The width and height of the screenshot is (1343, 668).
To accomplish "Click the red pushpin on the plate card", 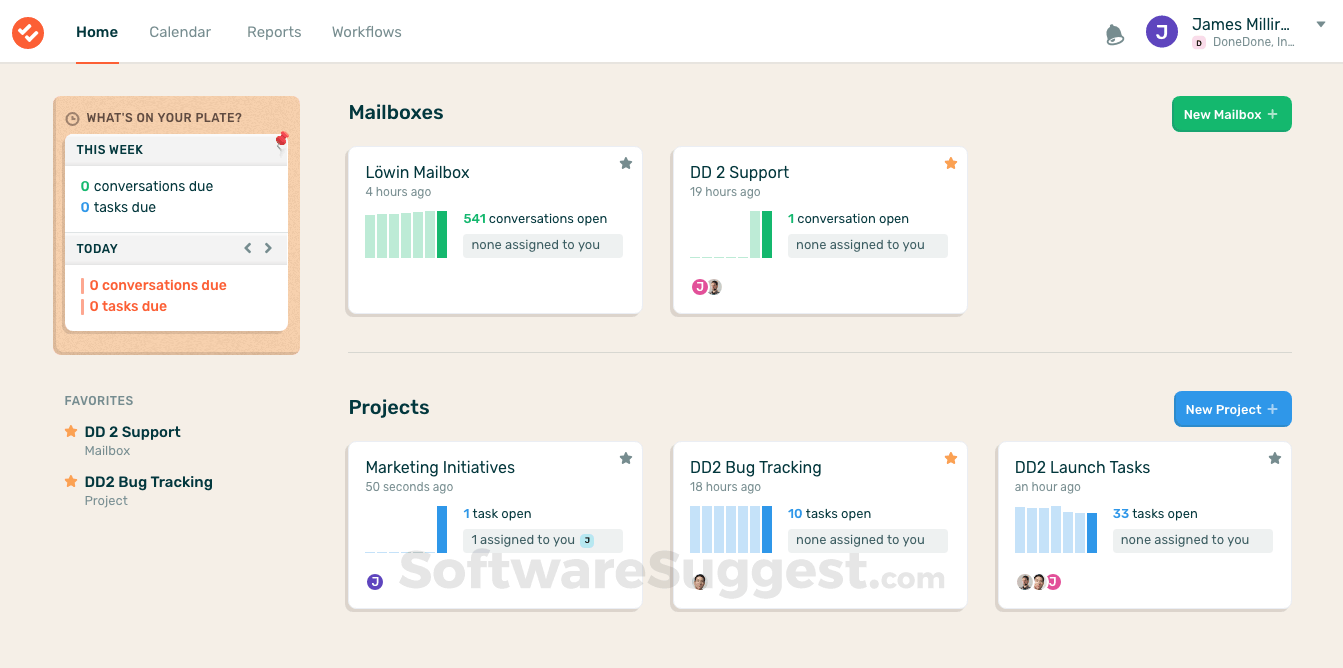I will coord(282,139).
